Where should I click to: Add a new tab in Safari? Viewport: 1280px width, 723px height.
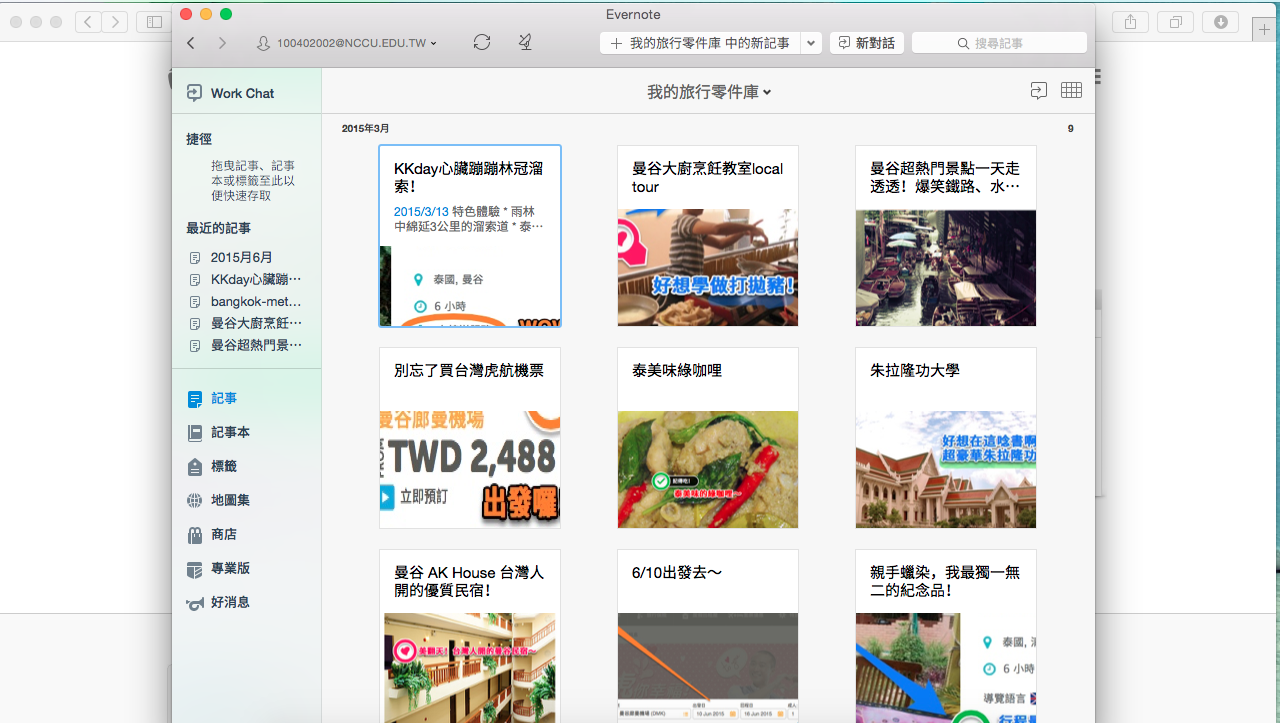[1265, 30]
